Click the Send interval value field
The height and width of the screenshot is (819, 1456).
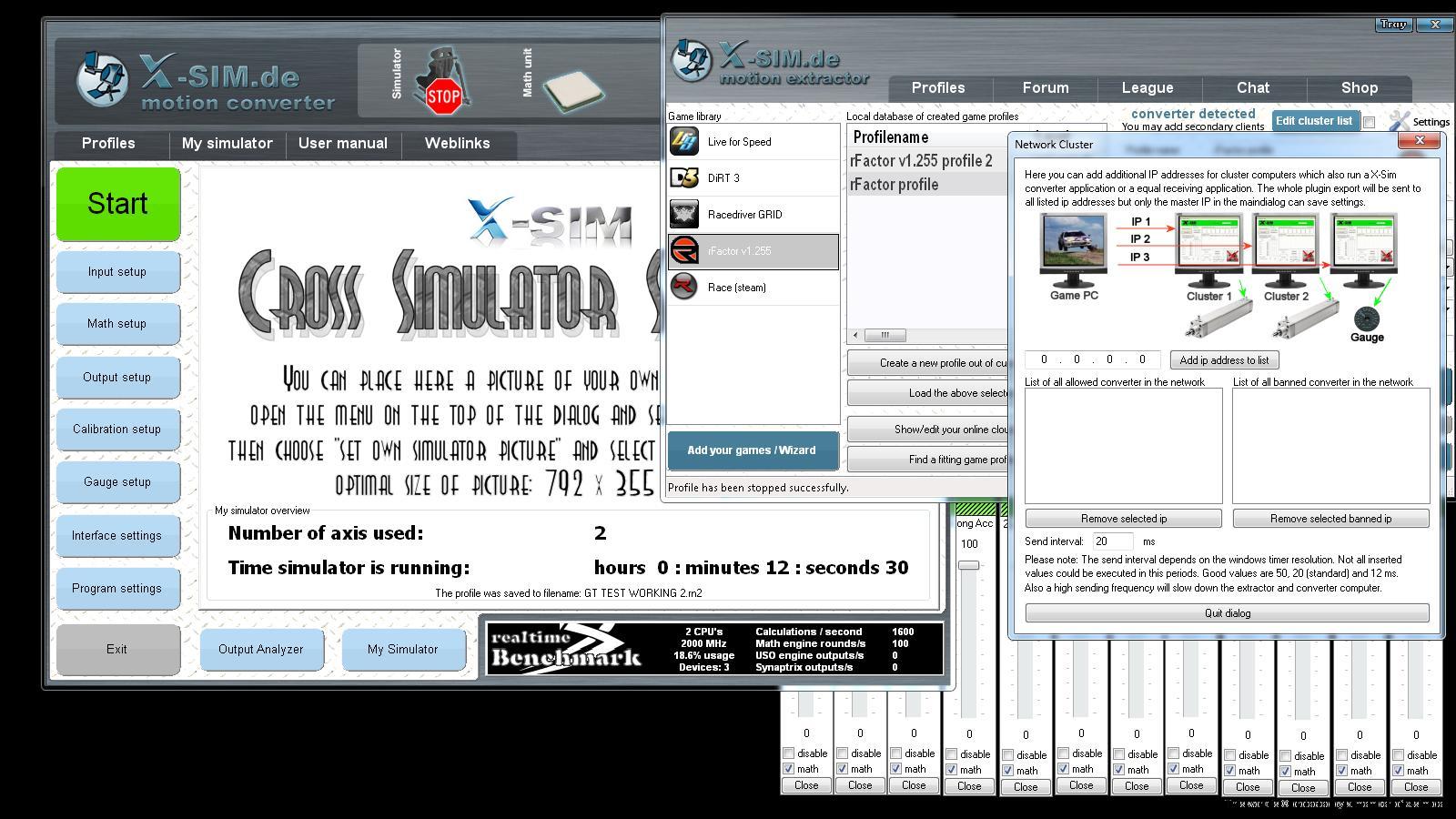click(1112, 541)
